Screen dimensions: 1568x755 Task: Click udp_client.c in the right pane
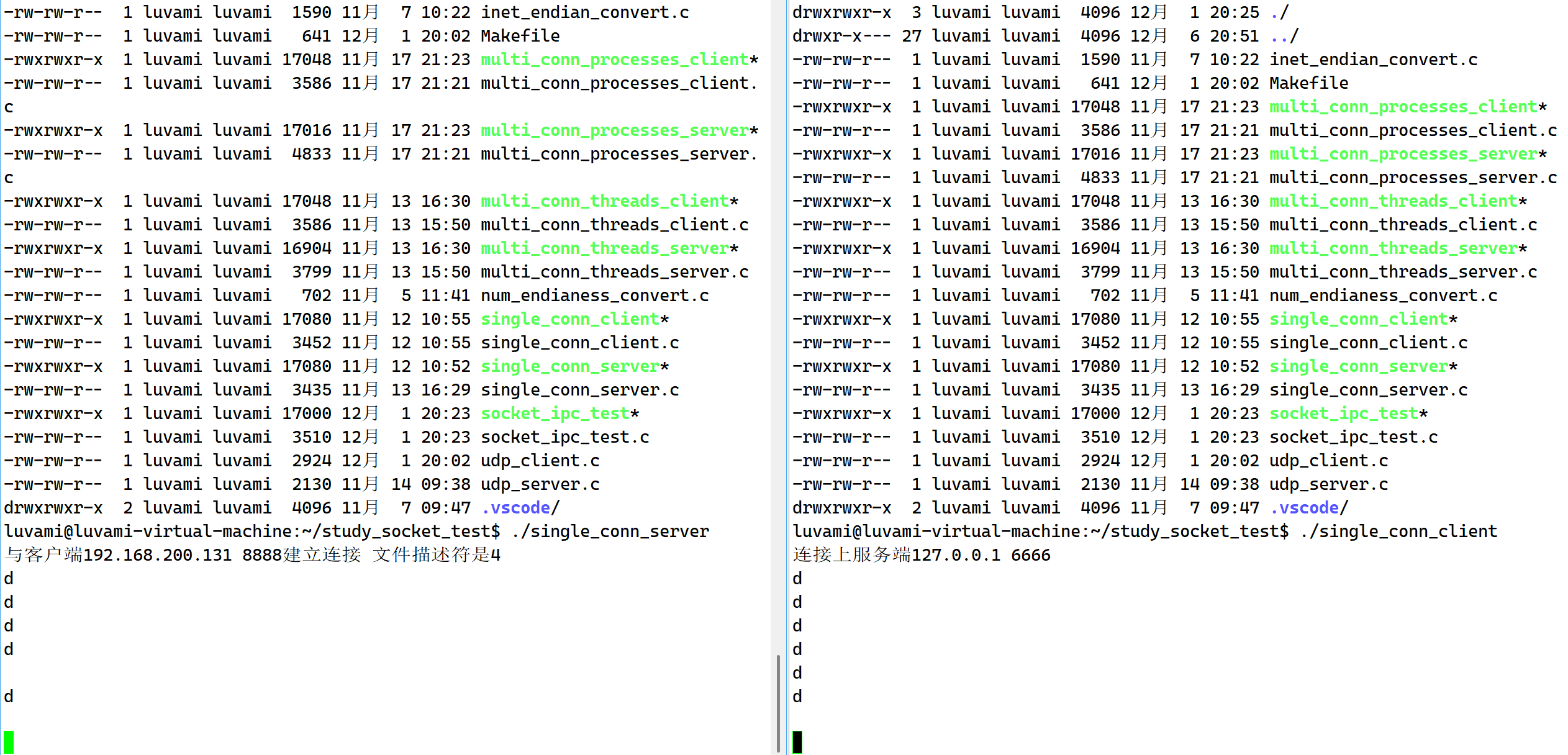(x=1328, y=461)
